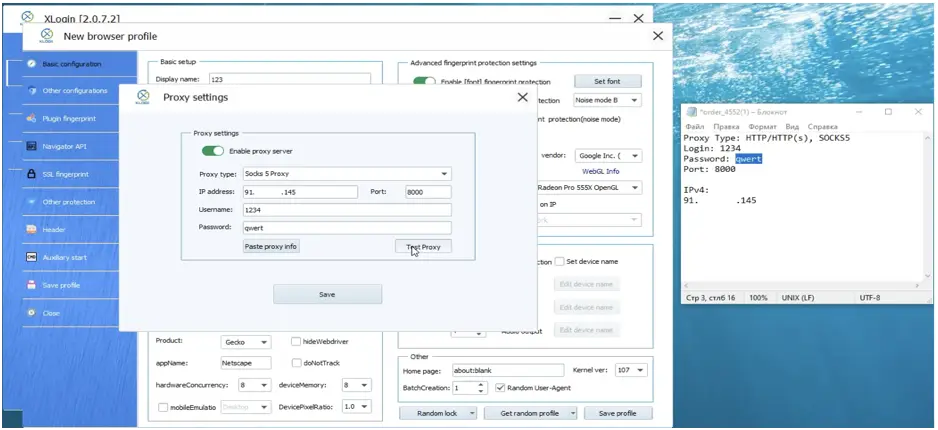Click highlighted 'qwert' text in Notepad
Image resolution: width=938 pixels, height=430 pixels.
coord(748,159)
